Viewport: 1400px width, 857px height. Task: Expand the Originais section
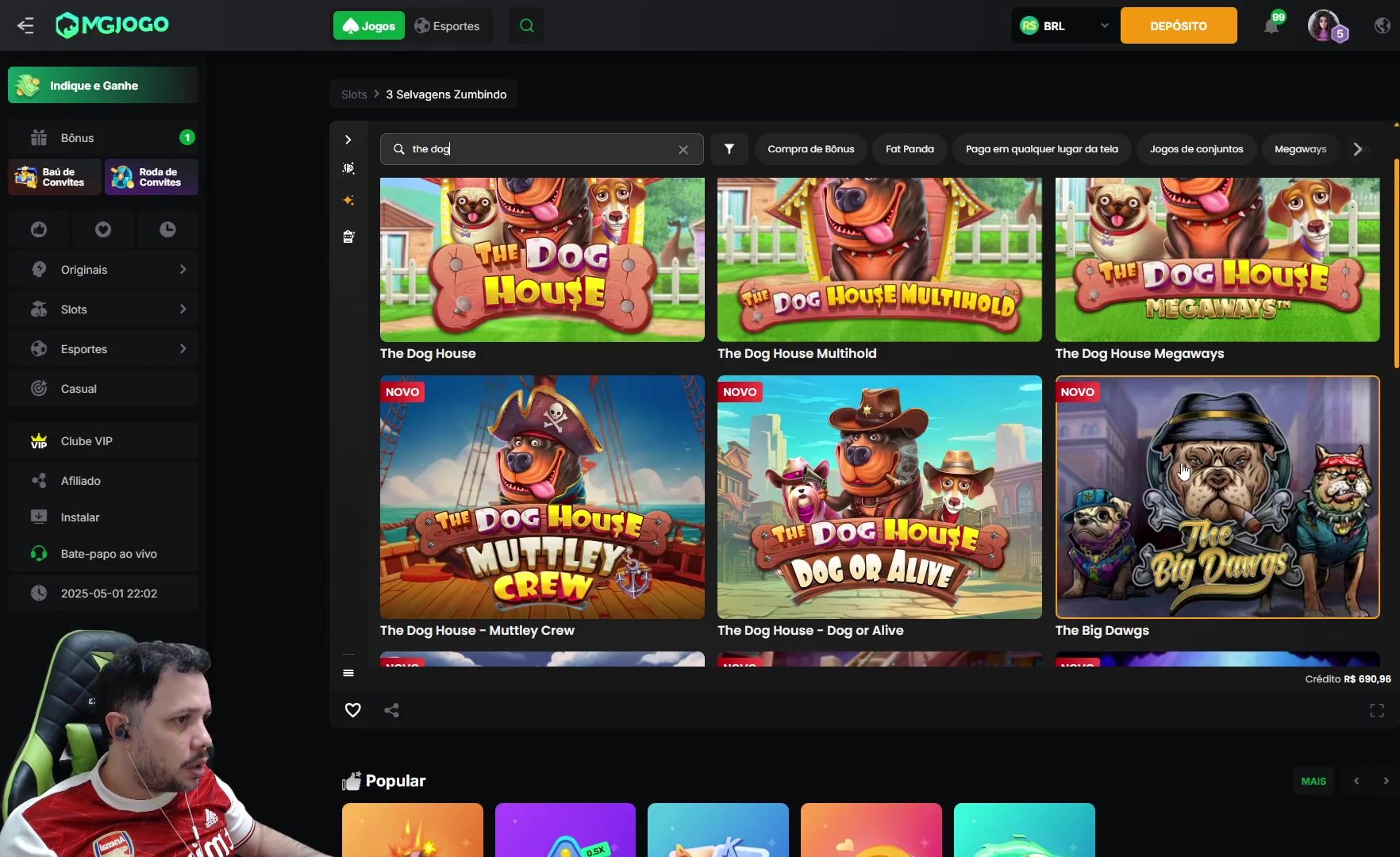[x=103, y=270]
